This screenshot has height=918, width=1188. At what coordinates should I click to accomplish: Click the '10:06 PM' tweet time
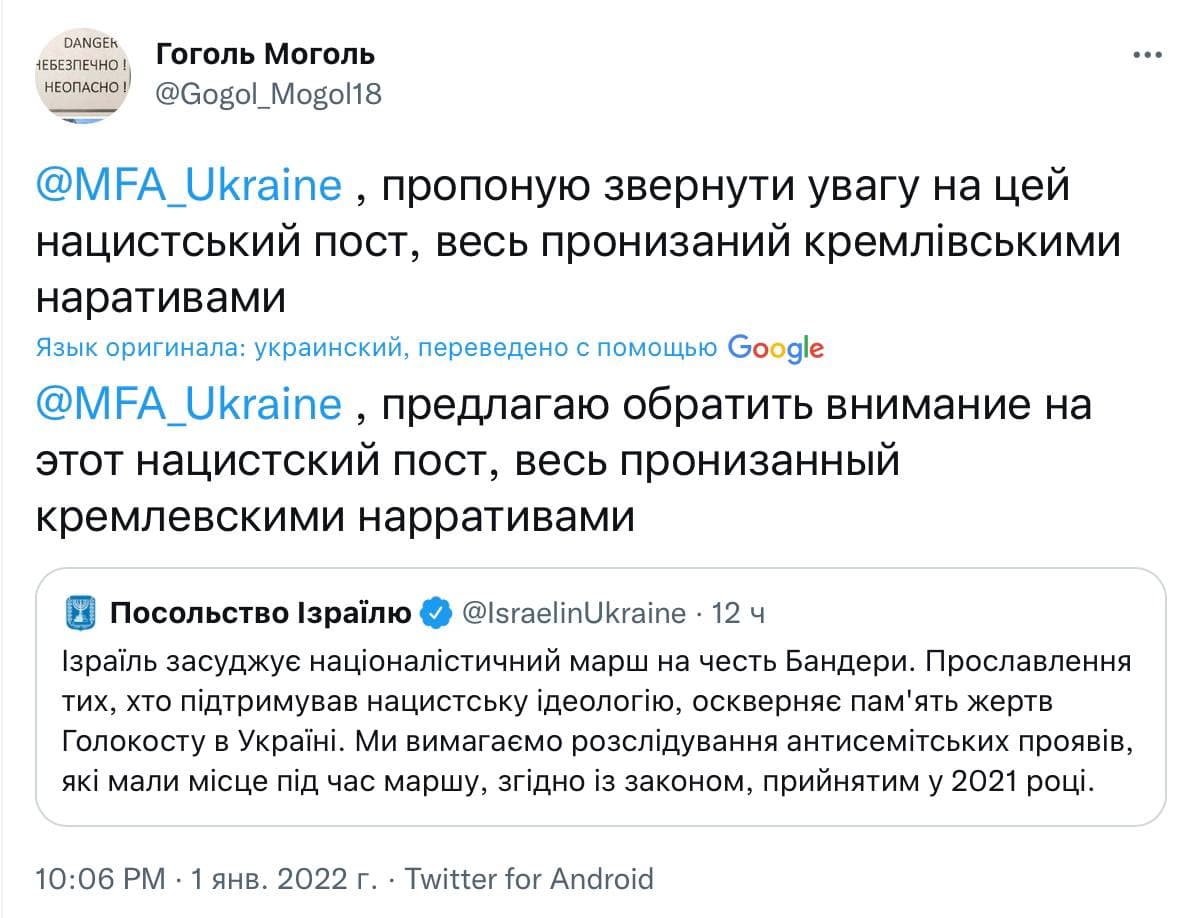point(100,879)
